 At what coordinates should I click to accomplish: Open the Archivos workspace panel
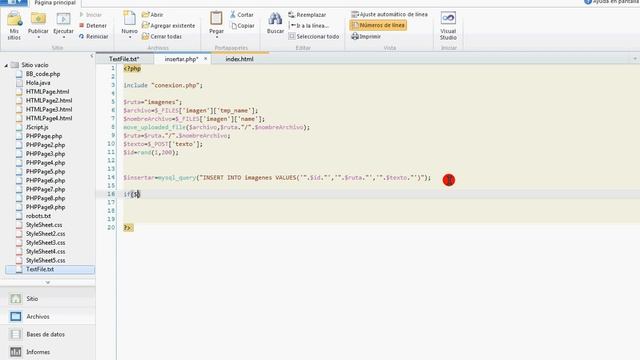pos(48,316)
